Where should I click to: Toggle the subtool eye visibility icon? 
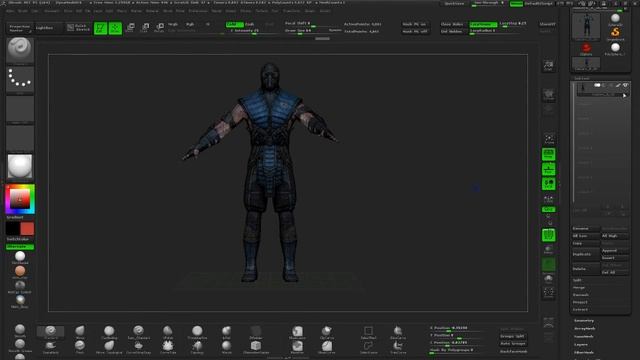(x=625, y=85)
